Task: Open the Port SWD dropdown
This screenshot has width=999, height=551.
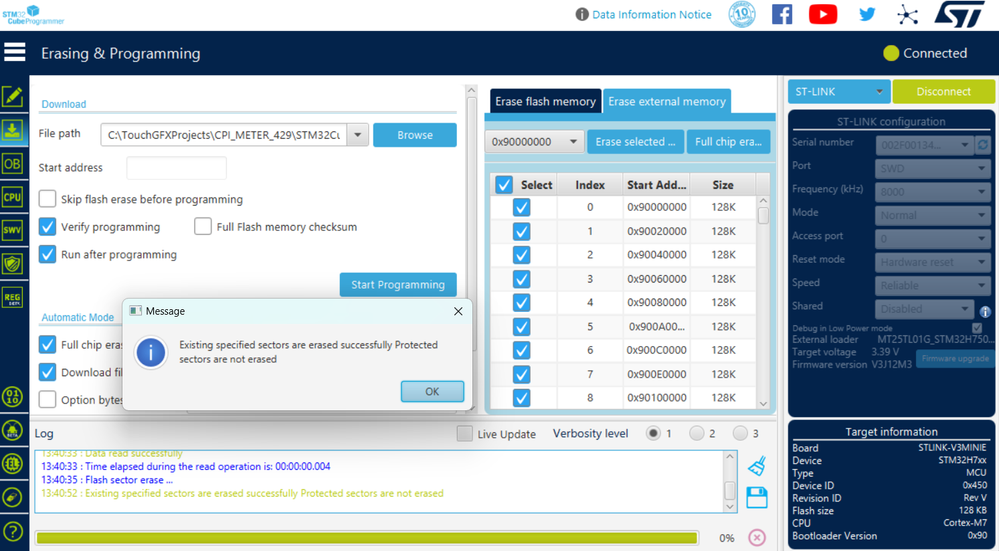Action: coord(933,168)
